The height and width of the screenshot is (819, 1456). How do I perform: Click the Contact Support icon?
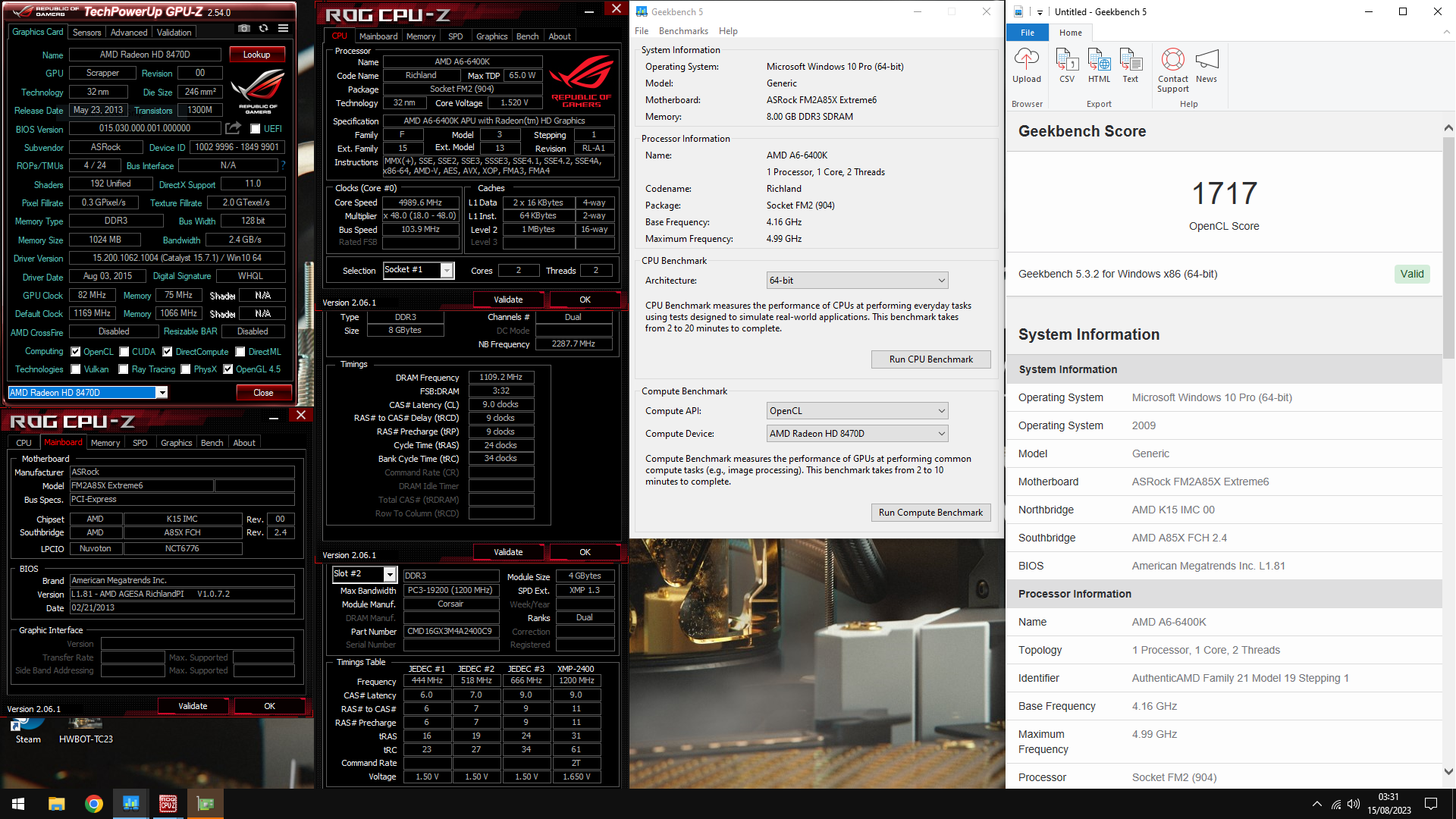point(1173,71)
